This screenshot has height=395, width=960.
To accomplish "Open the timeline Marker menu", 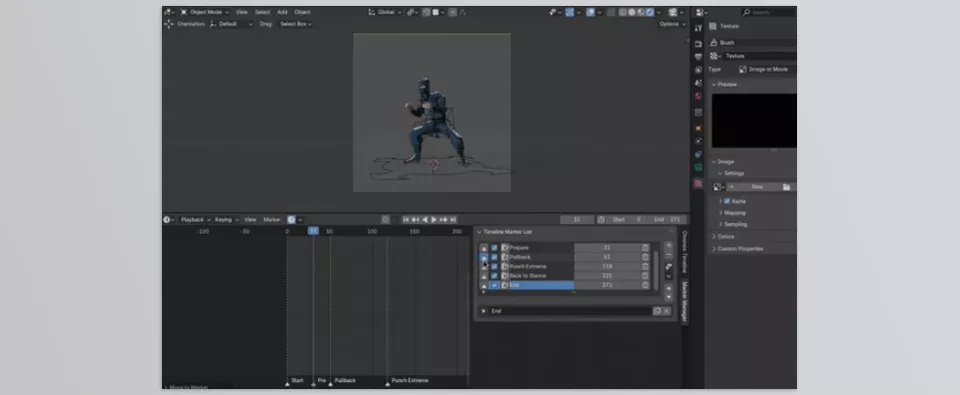I will tap(272, 219).
